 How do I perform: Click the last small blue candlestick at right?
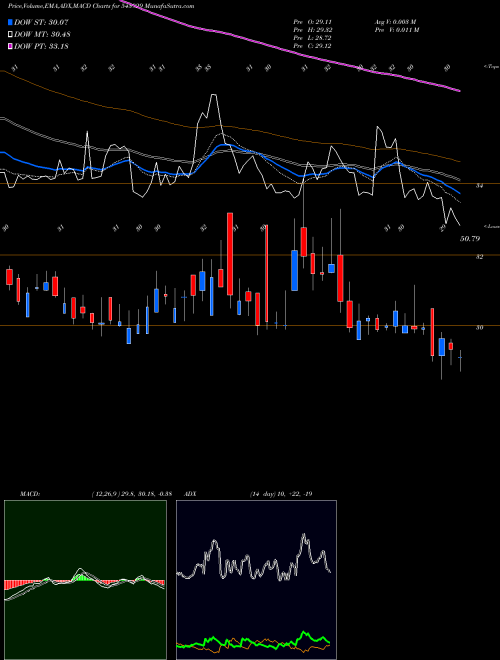coord(460,357)
